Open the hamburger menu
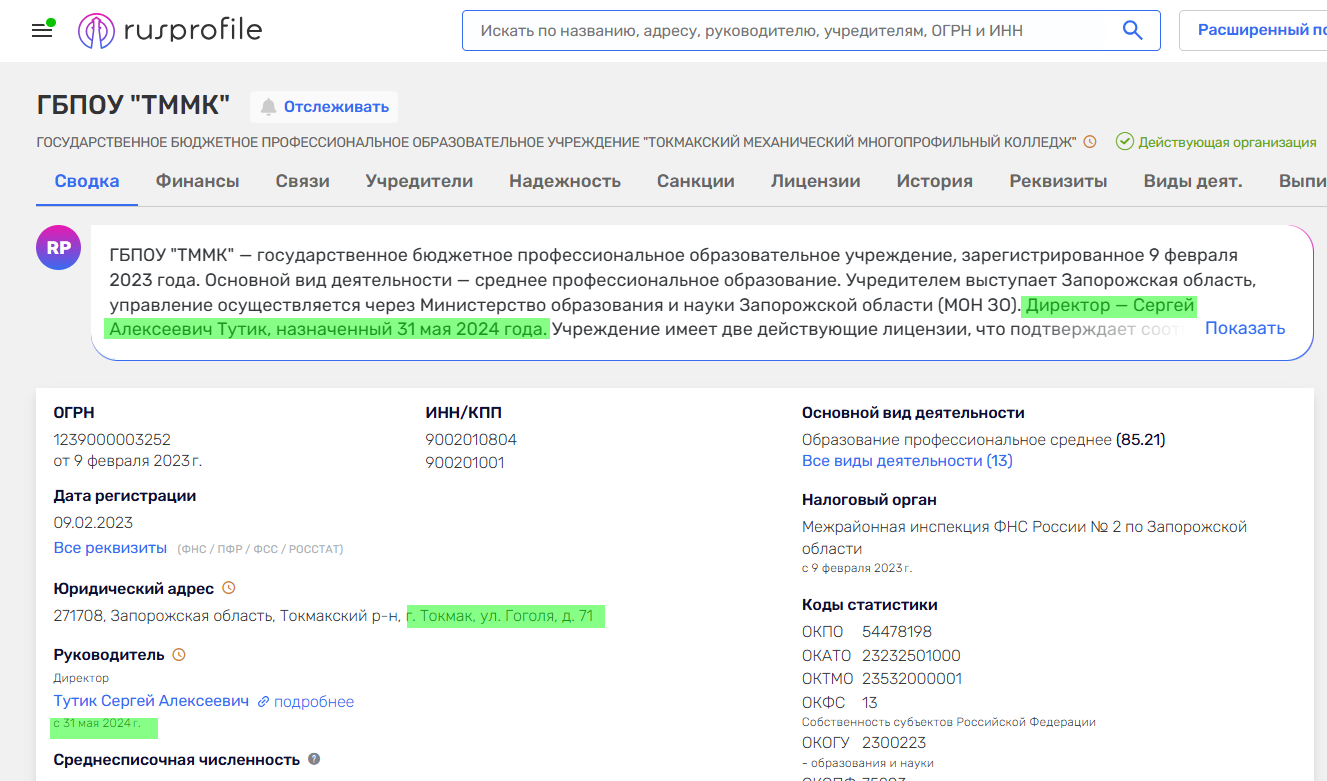1327x781 pixels. [x=40, y=29]
